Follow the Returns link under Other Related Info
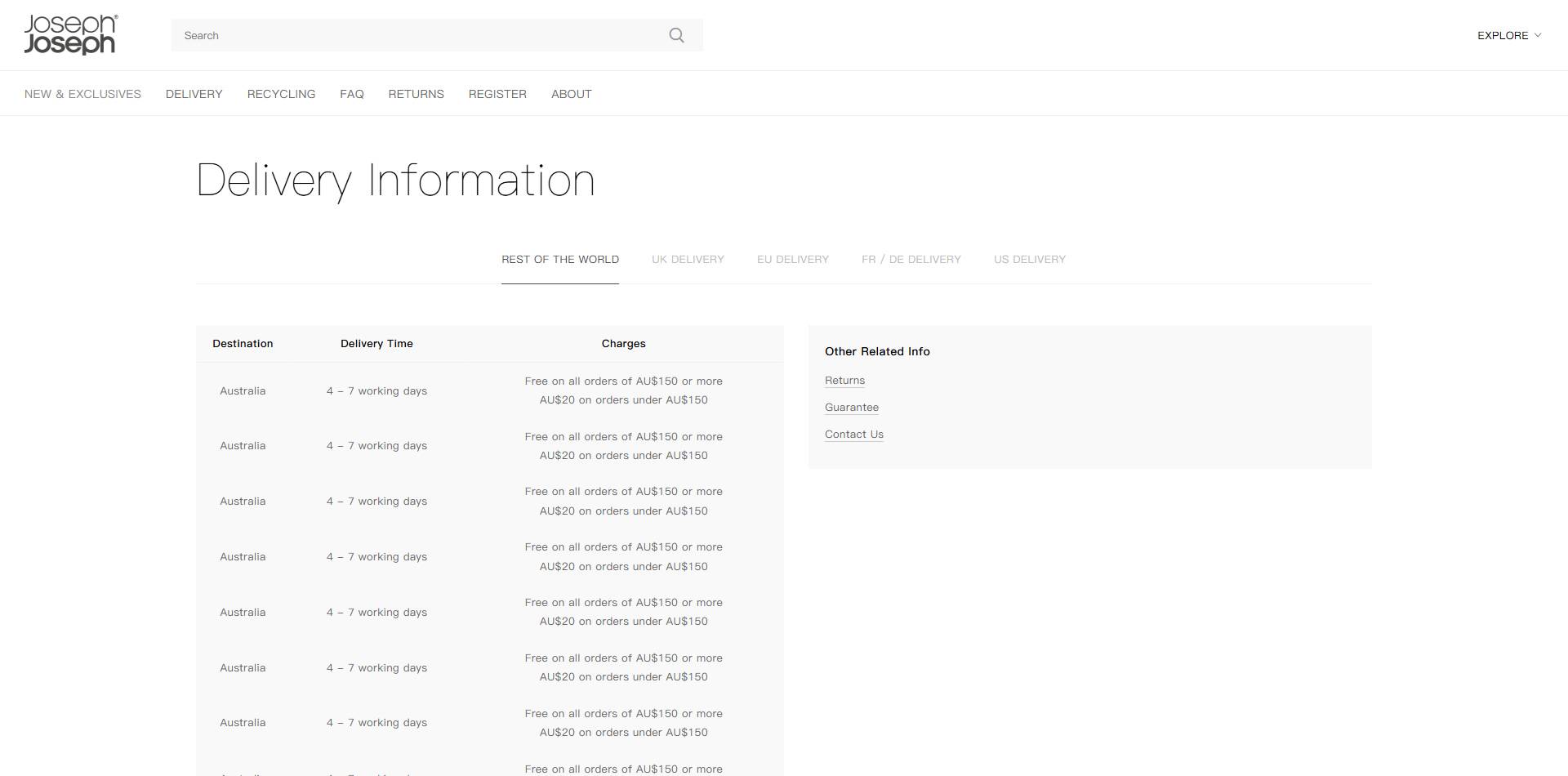This screenshot has width=1568, height=776. coord(844,381)
